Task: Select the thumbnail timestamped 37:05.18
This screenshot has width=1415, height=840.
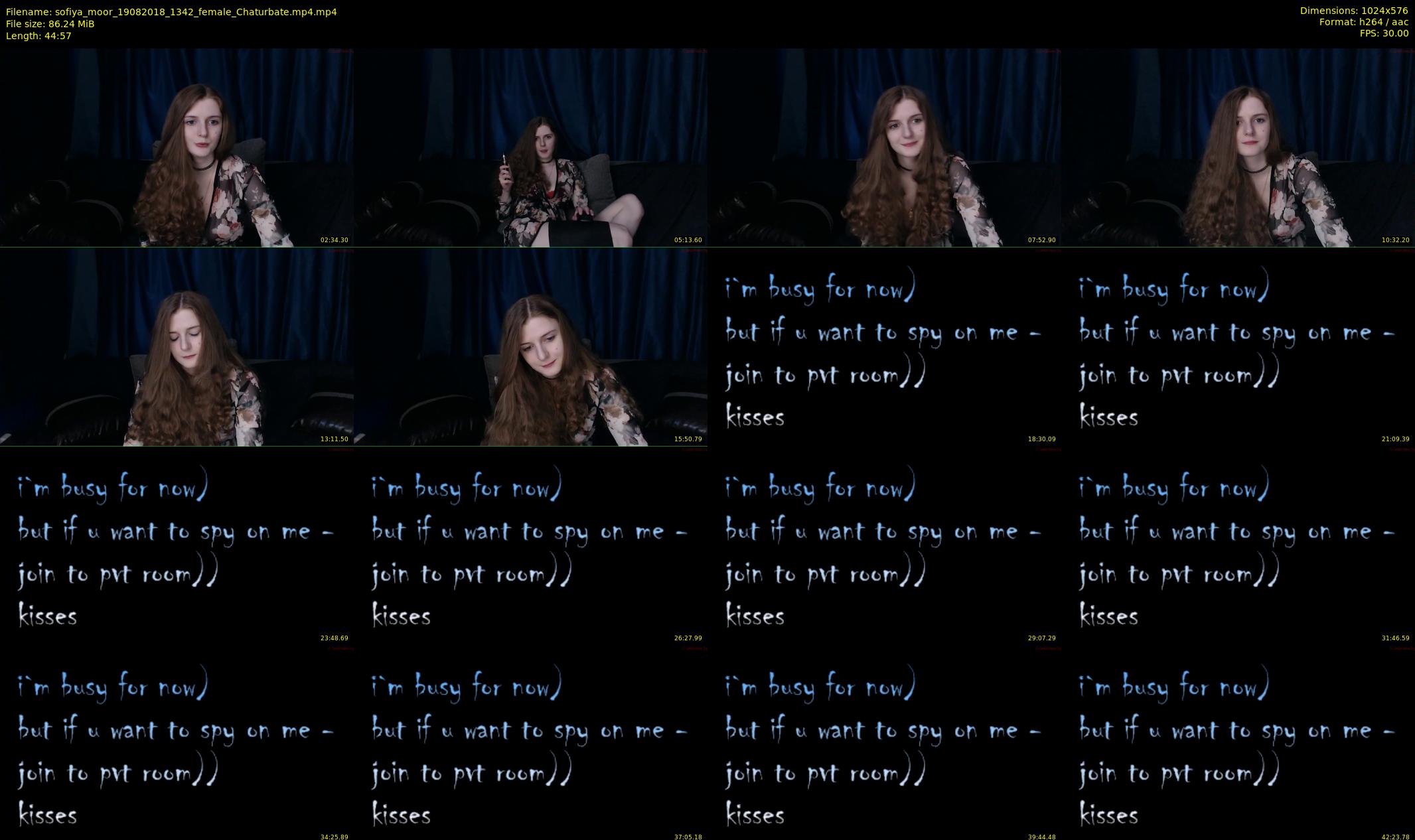Action: [530, 742]
